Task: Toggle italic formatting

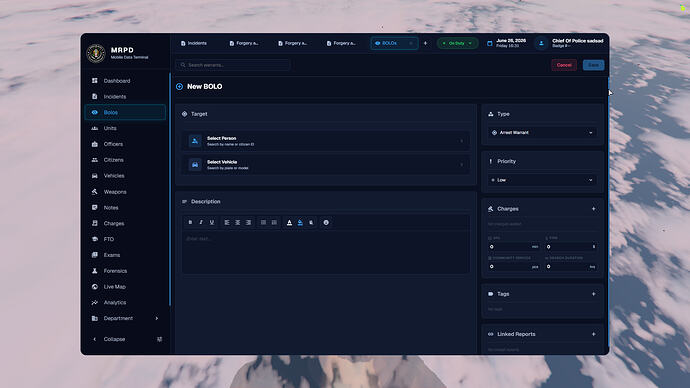Action: (201, 223)
